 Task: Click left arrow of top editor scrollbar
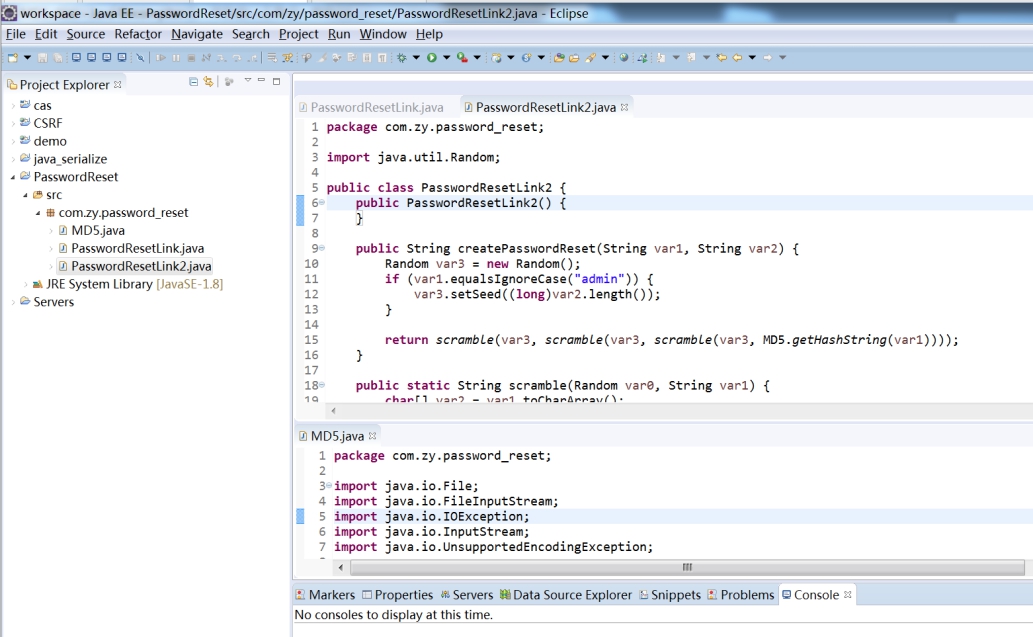click(334, 411)
